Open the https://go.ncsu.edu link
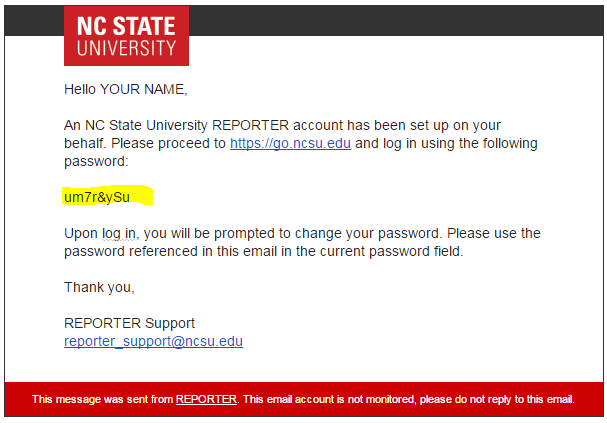The height and width of the screenshot is (423, 607). click(290, 143)
